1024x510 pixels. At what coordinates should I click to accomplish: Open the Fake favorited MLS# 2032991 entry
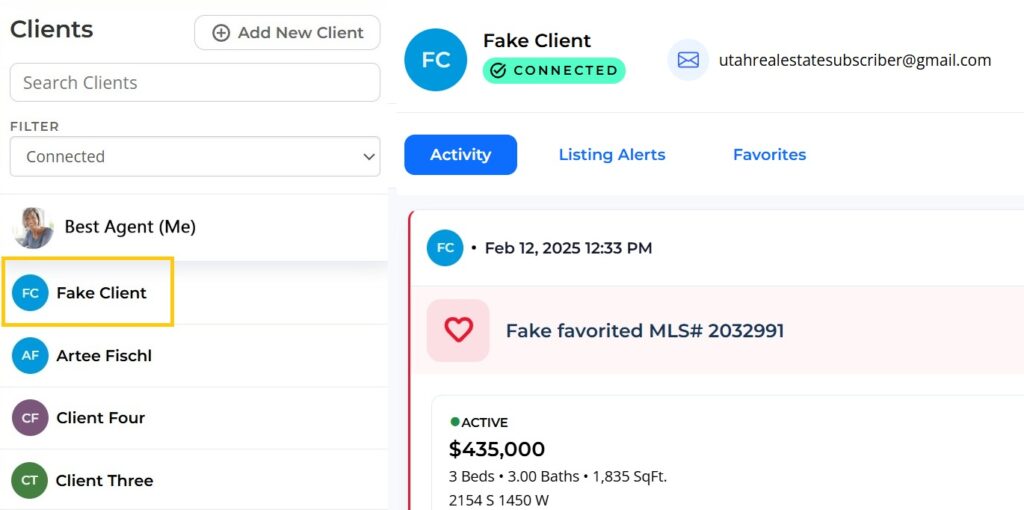click(x=645, y=331)
